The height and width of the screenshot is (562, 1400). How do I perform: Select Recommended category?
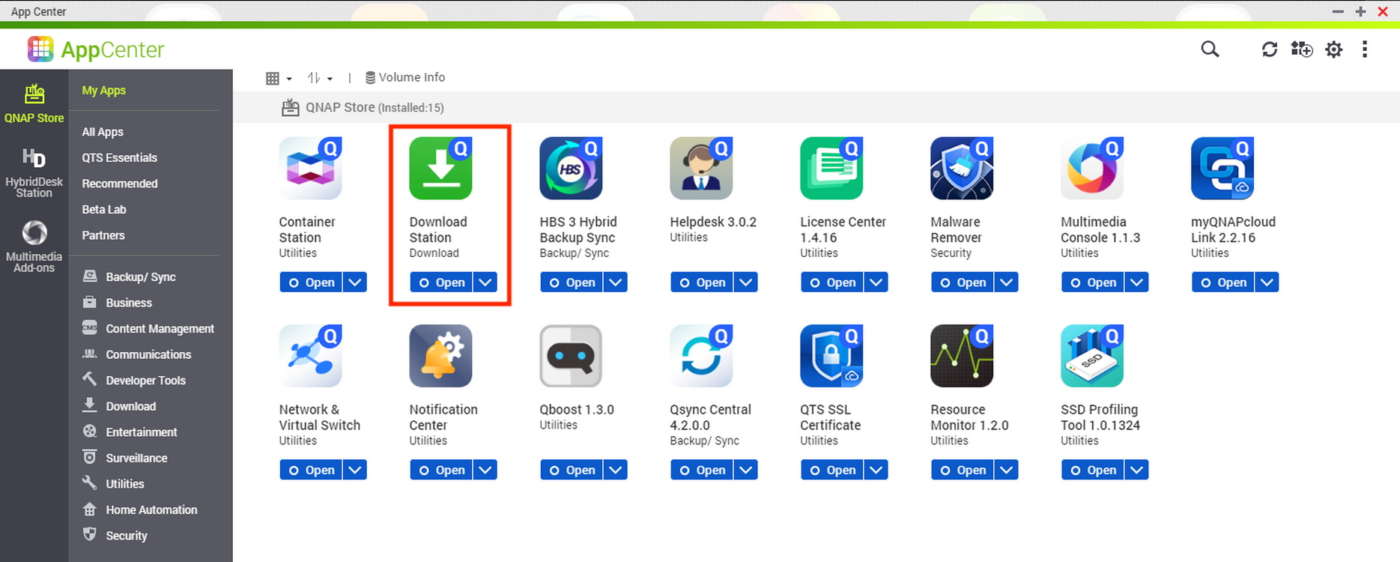pos(120,184)
